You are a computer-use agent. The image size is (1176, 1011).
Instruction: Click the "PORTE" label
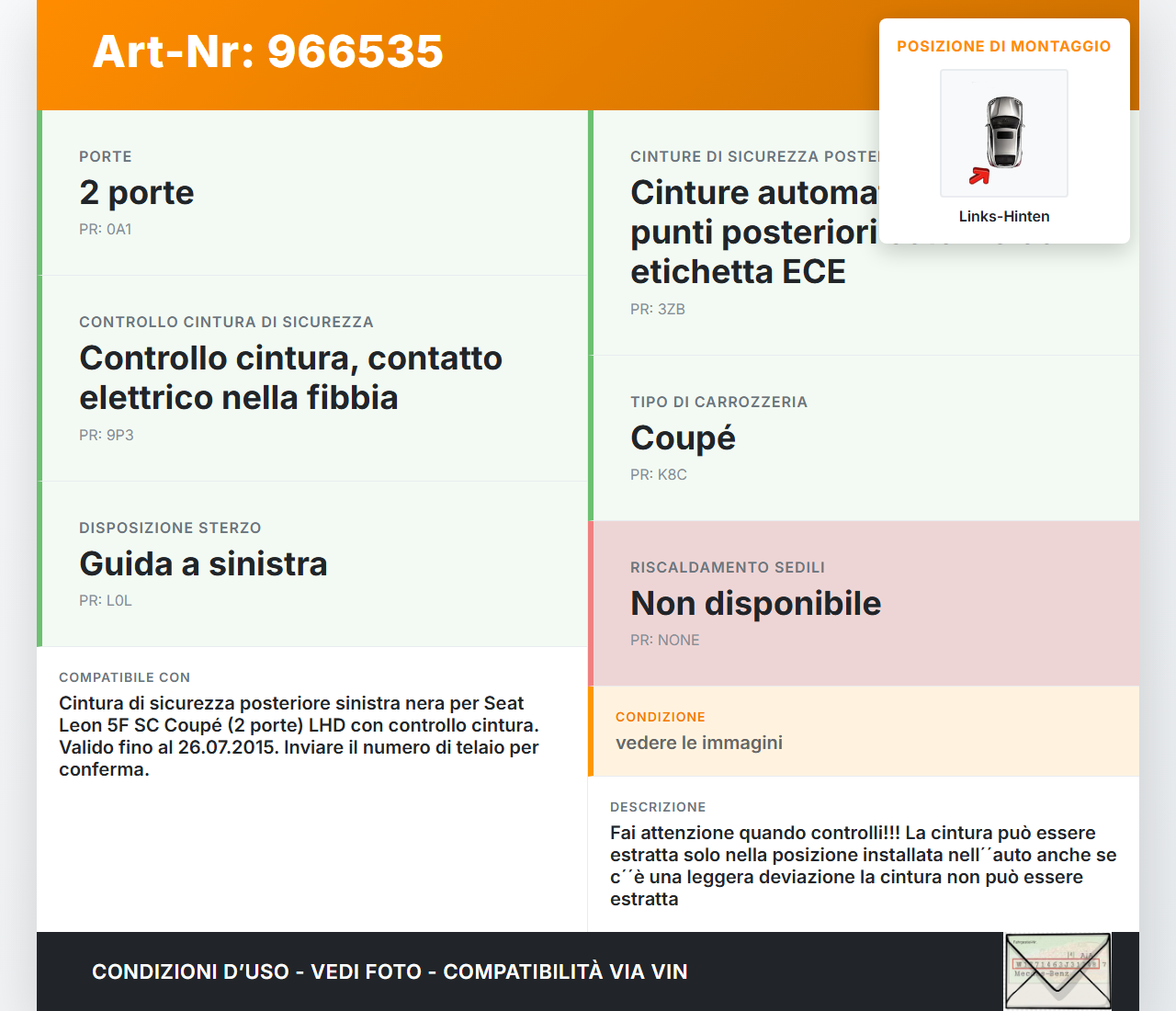[106, 156]
